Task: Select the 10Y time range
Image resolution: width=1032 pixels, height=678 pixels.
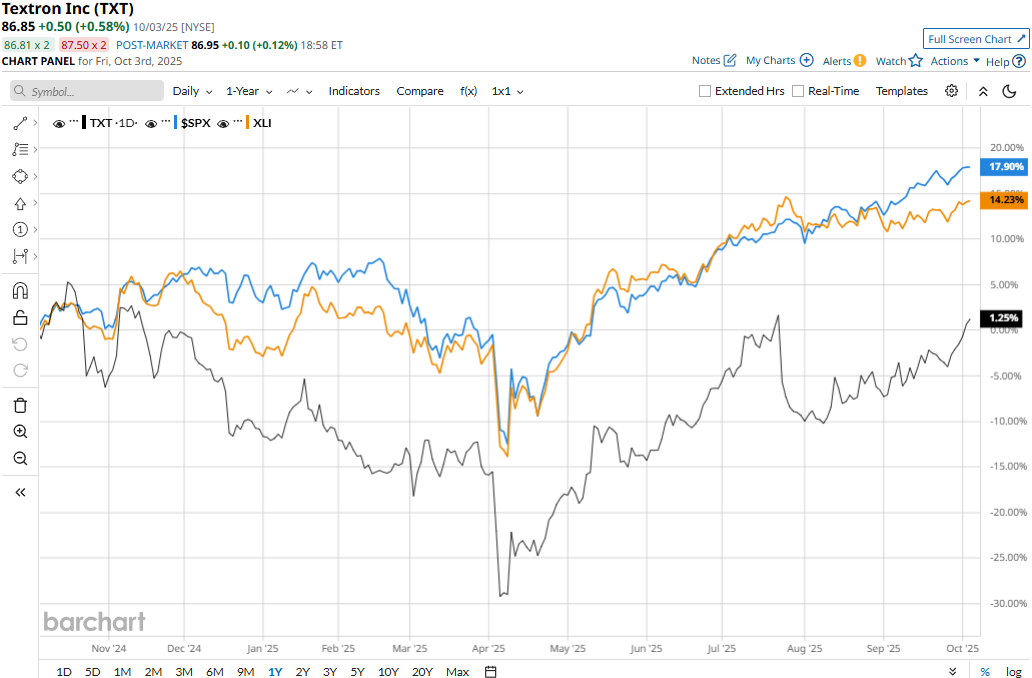Action: pos(388,671)
